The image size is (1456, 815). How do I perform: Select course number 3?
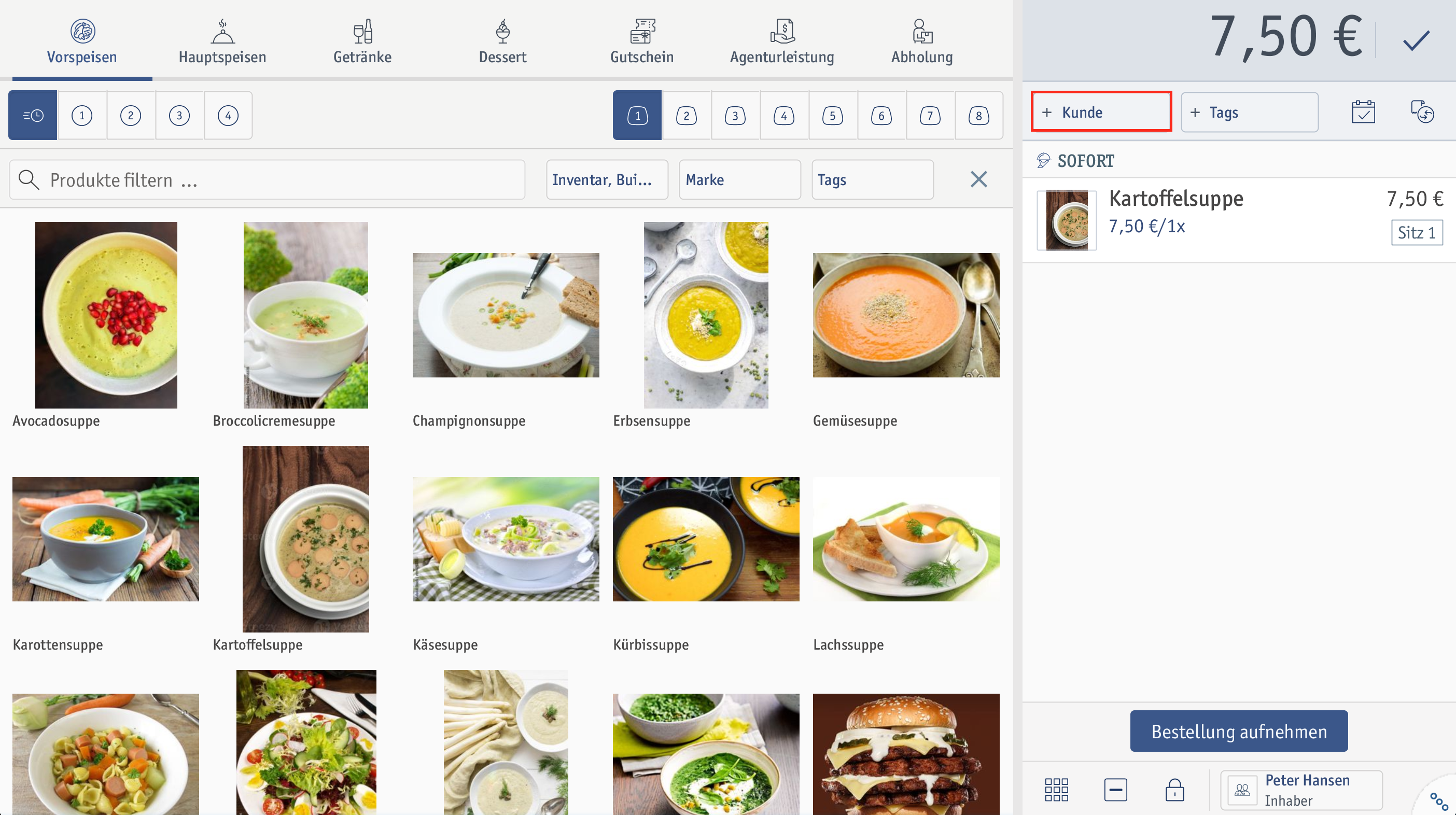point(179,115)
